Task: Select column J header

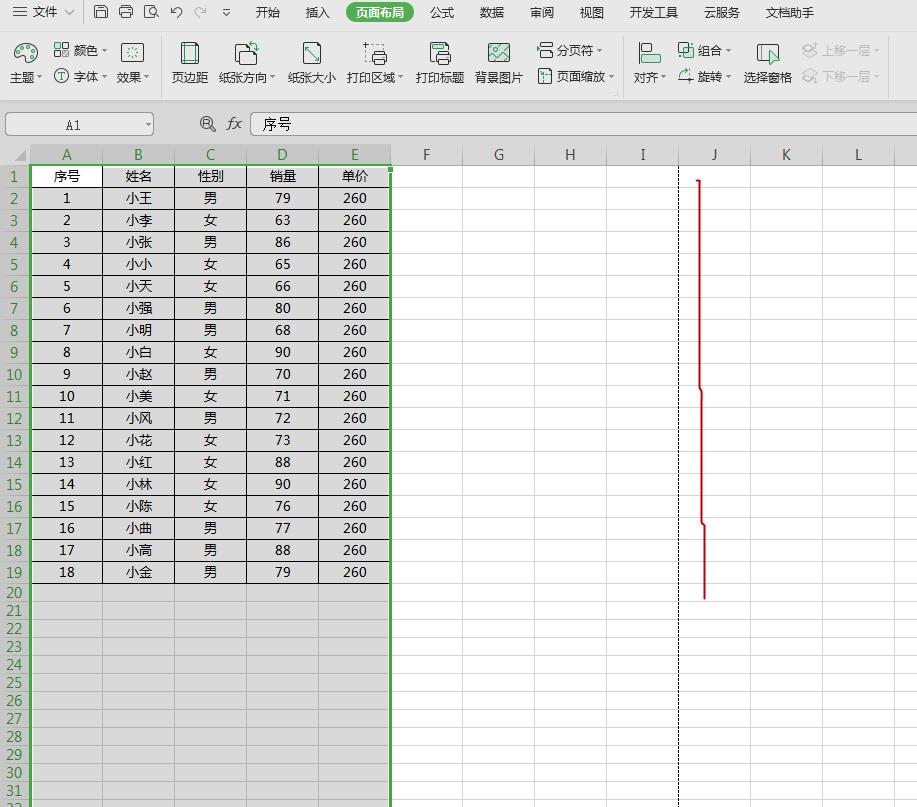Action: pos(714,155)
